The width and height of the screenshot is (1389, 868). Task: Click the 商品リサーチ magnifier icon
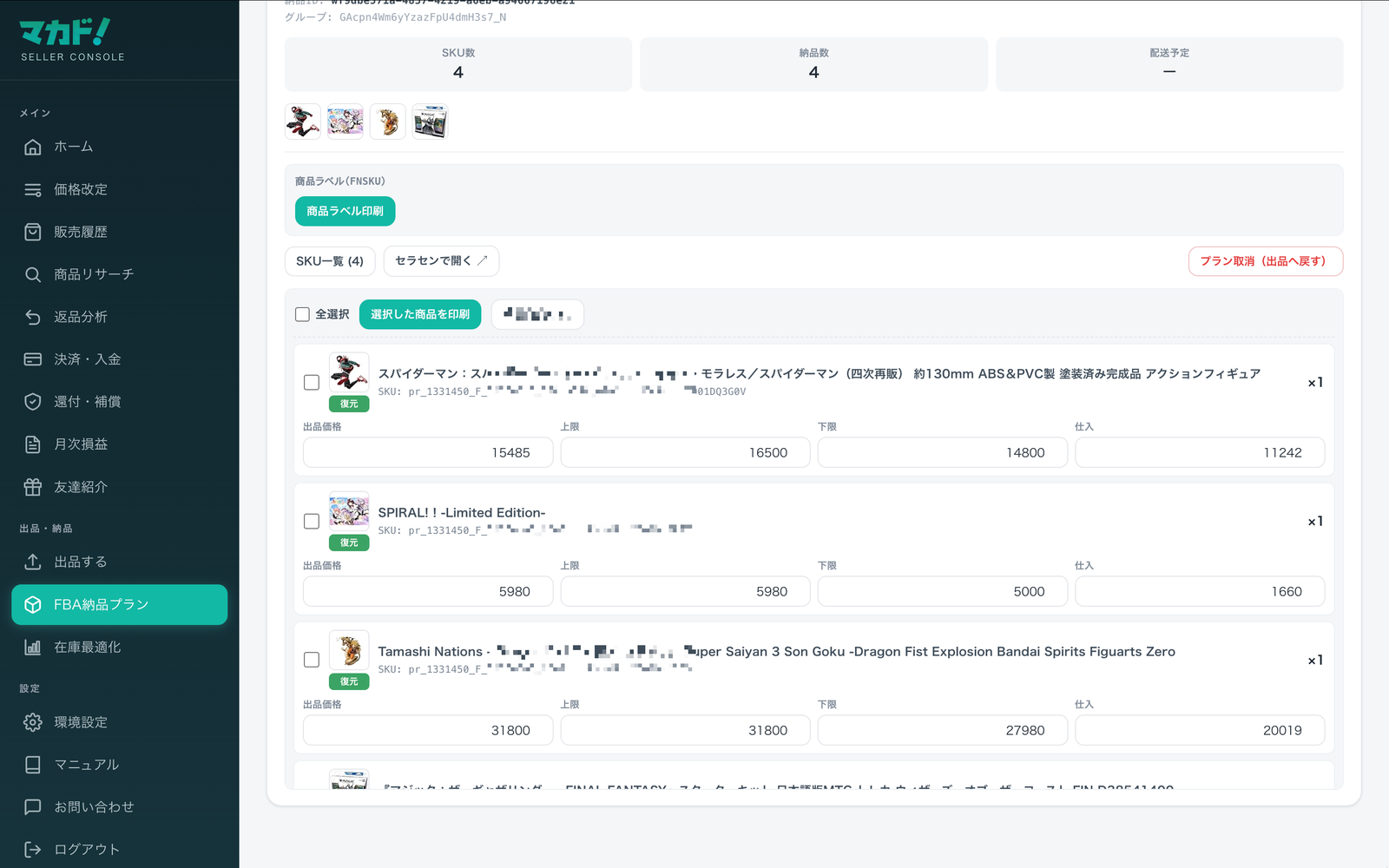[33, 274]
